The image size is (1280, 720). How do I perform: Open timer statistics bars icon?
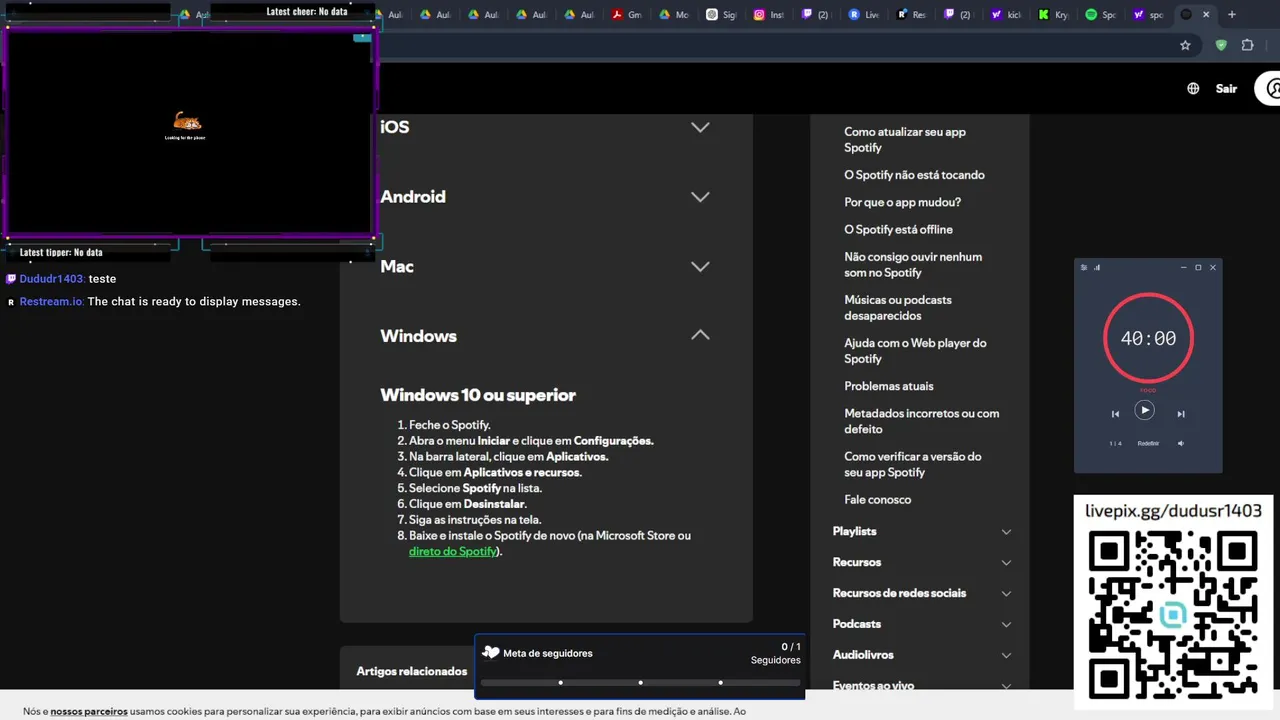(1097, 267)
